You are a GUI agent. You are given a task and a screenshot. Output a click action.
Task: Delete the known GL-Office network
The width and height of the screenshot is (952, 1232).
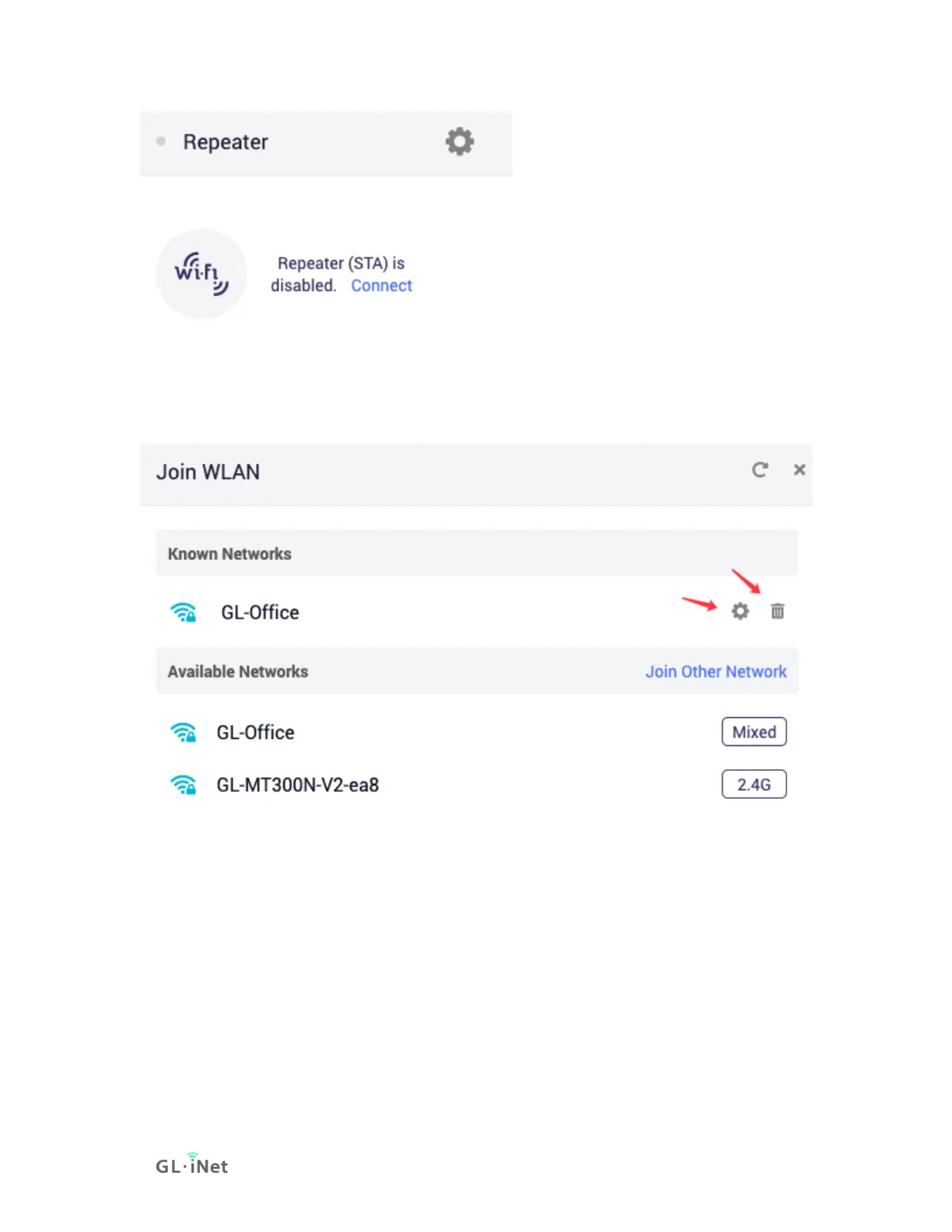(777, 611)
